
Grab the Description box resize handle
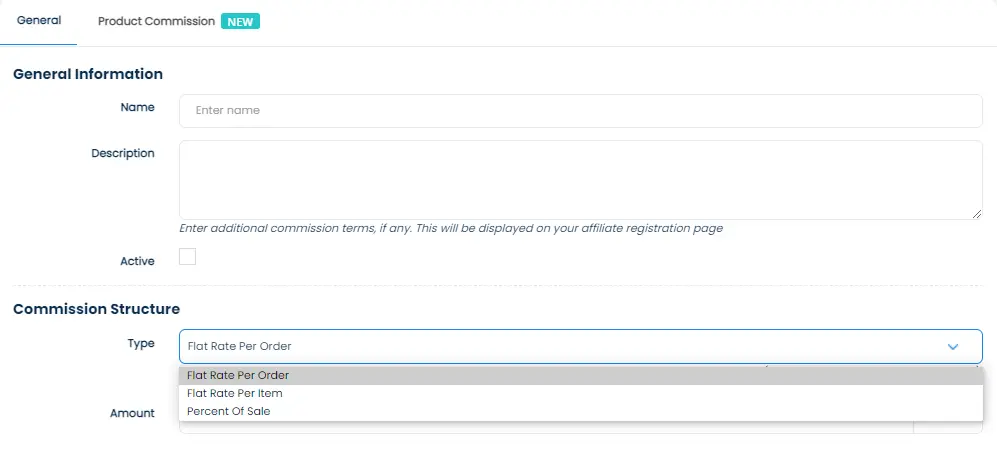pyautogui.click(x=976, y=213)
